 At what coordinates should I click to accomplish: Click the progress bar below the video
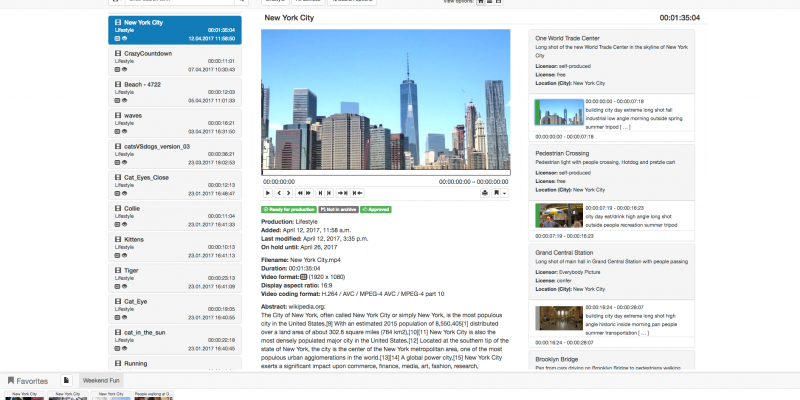386,173
